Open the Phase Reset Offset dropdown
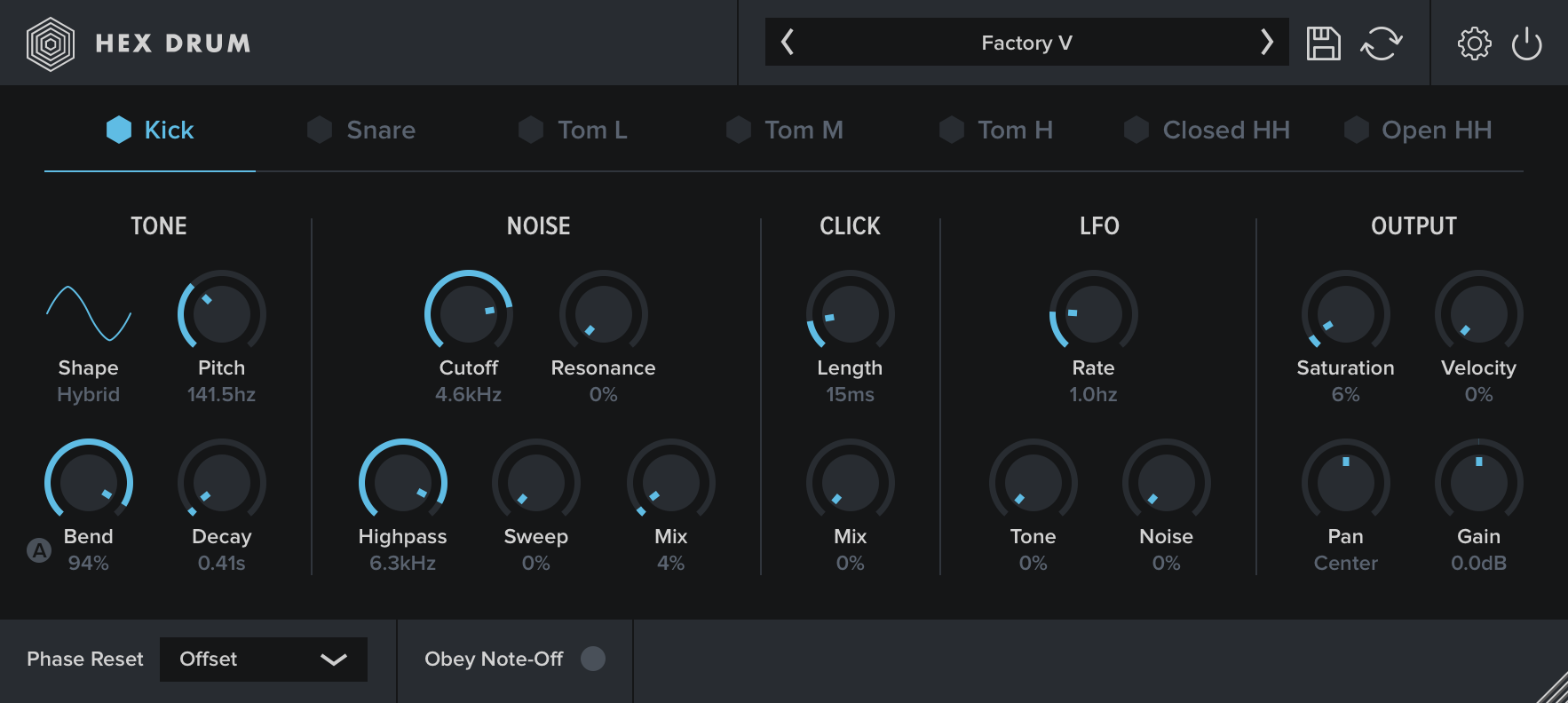Viewport: 1568px width, 703px height. [x=263, y=659]
